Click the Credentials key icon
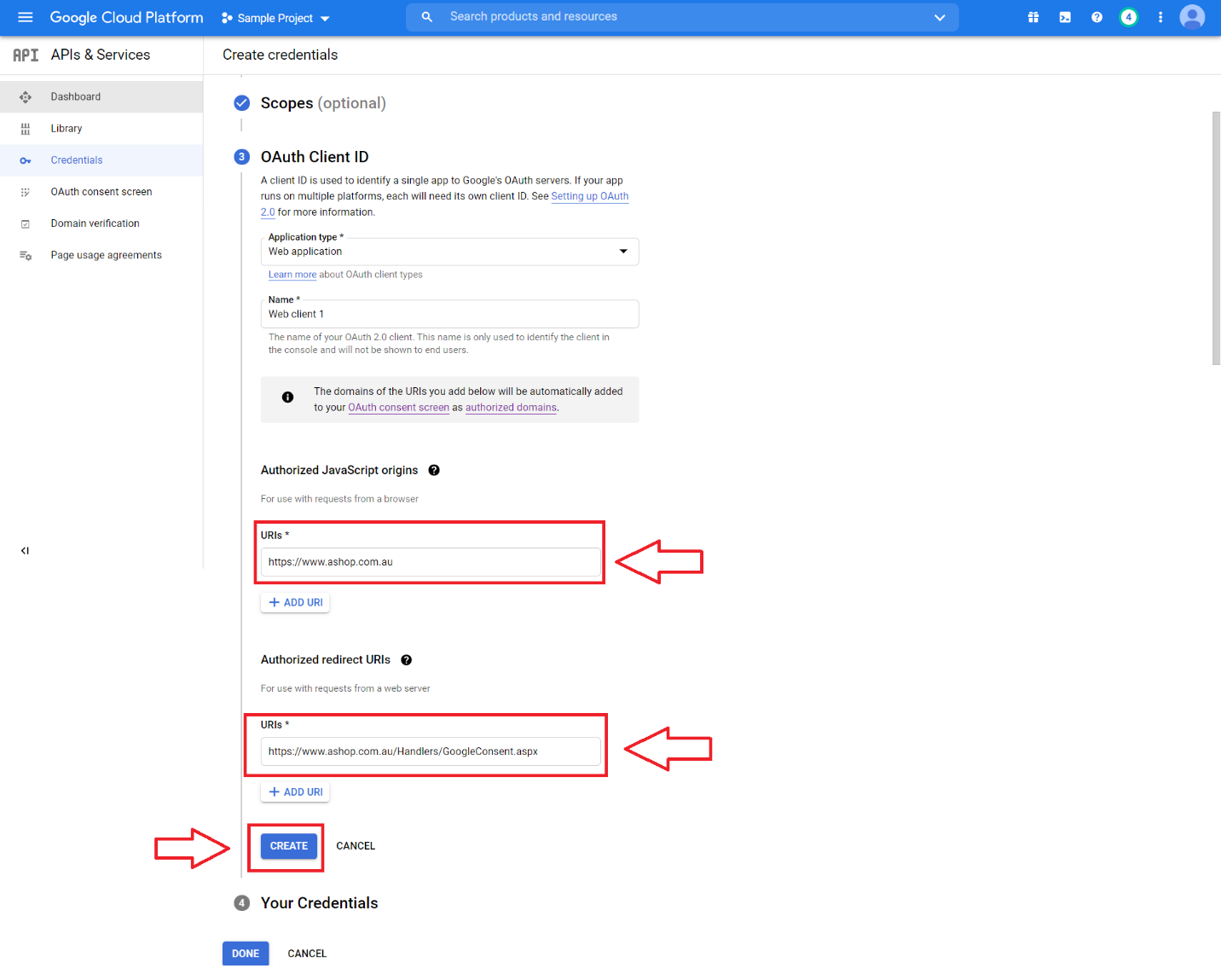This screenshot has width=1221, height=980. (x=26, y=160)
